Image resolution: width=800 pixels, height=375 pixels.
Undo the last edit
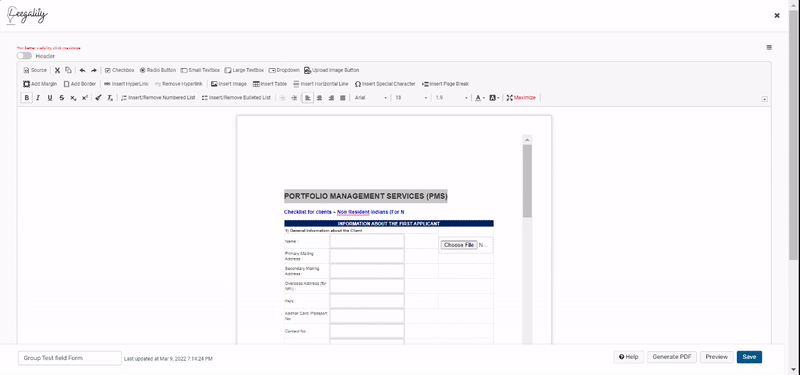coord(82,70)
